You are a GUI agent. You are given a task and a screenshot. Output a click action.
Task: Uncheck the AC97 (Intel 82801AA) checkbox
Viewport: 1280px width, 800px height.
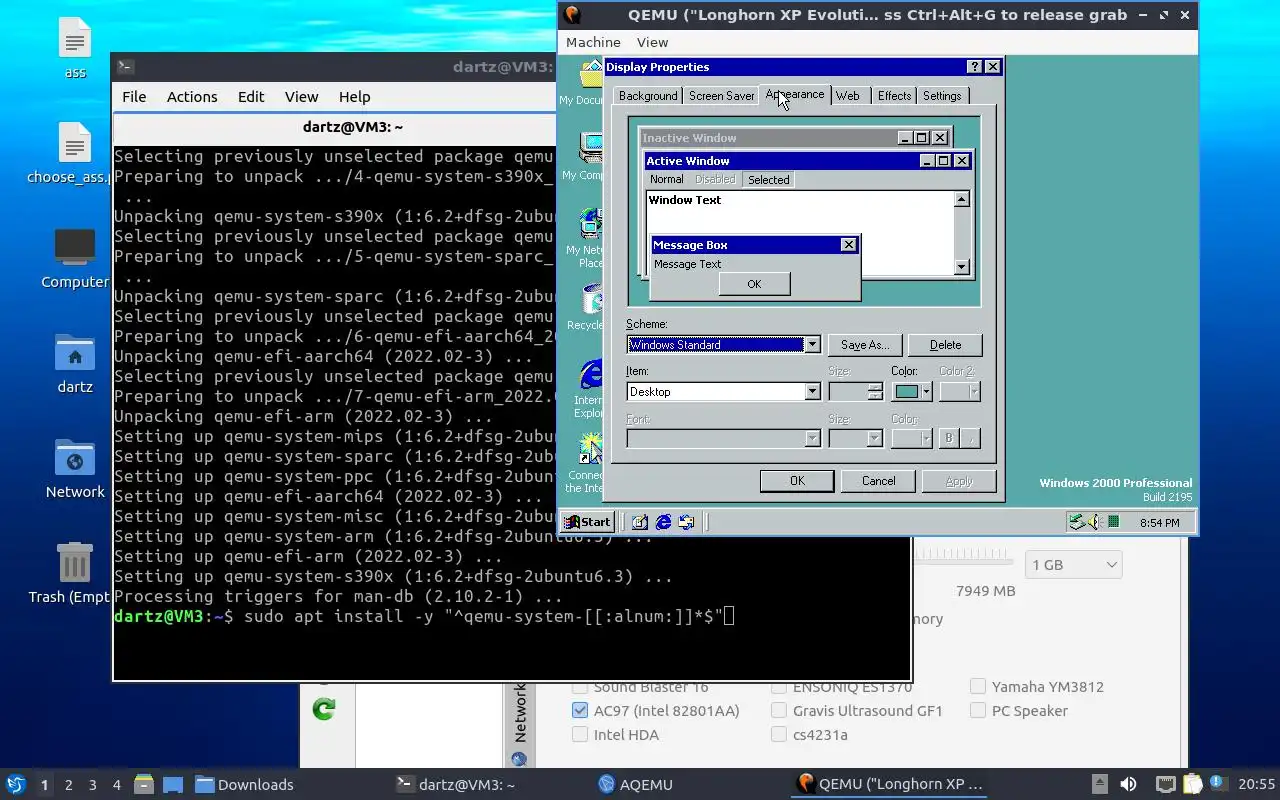[580, 711]
